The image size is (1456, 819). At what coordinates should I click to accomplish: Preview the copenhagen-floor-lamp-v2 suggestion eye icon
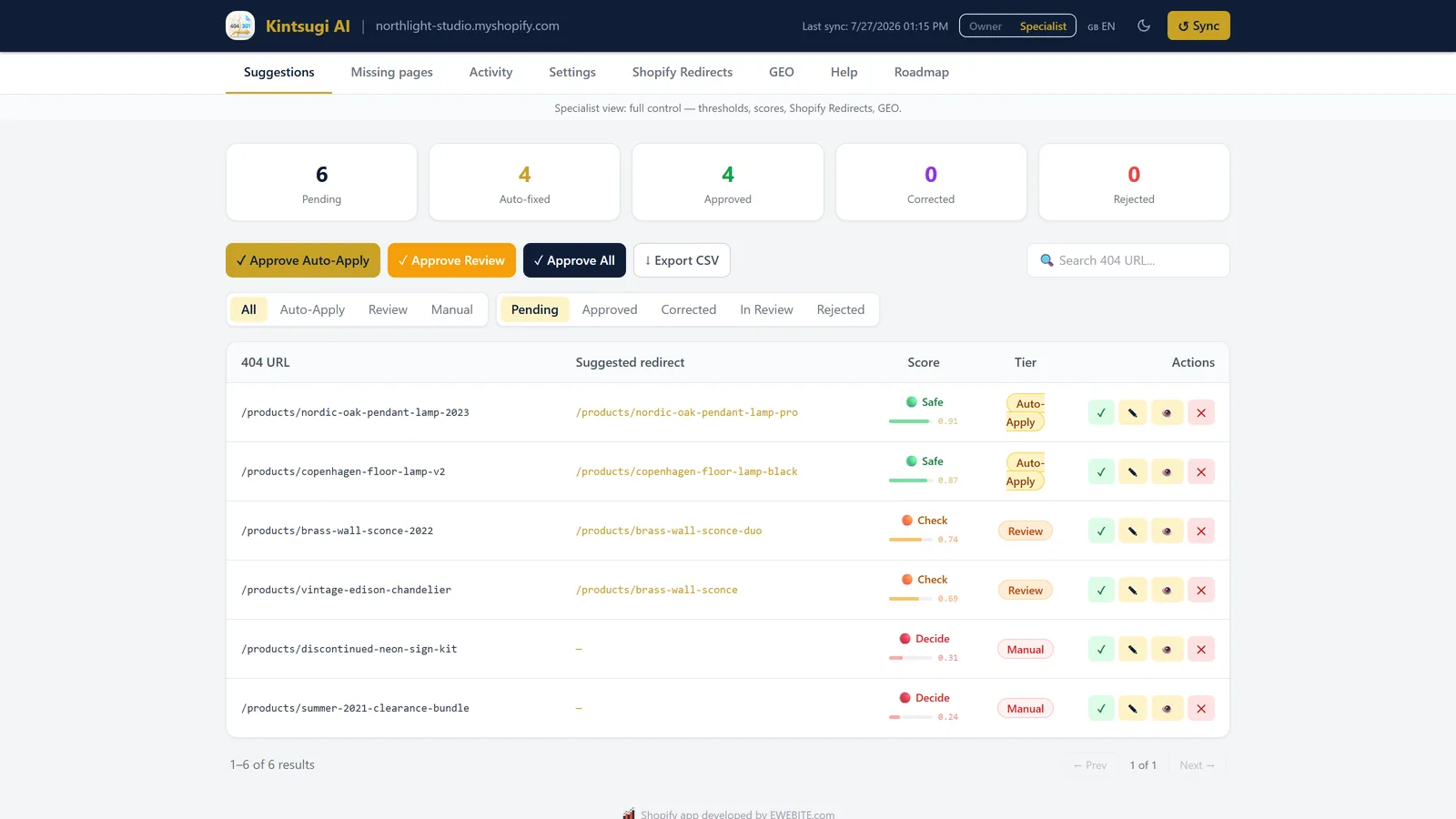(x=1168, y=472)
